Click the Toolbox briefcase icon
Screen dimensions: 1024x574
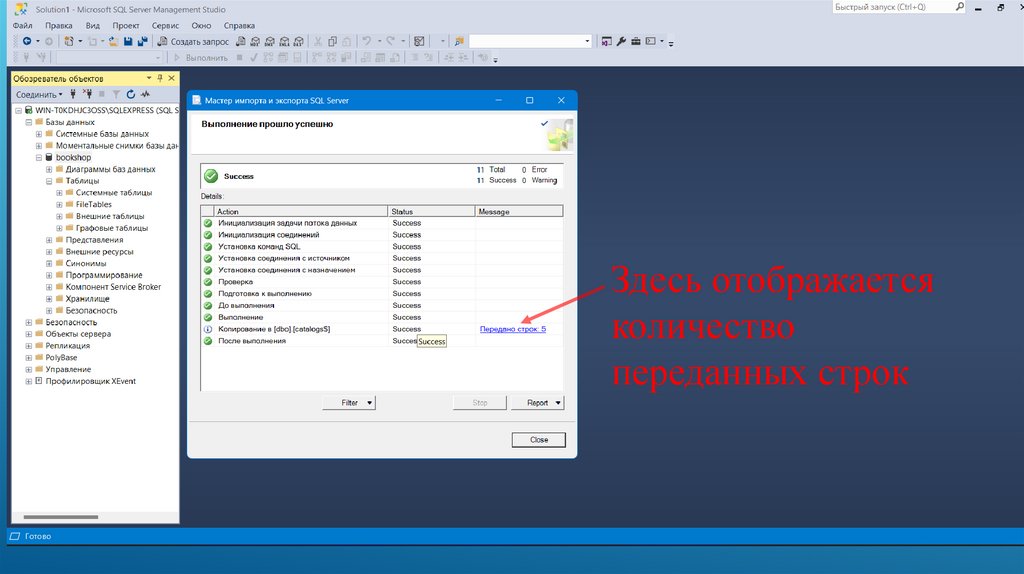635,41
